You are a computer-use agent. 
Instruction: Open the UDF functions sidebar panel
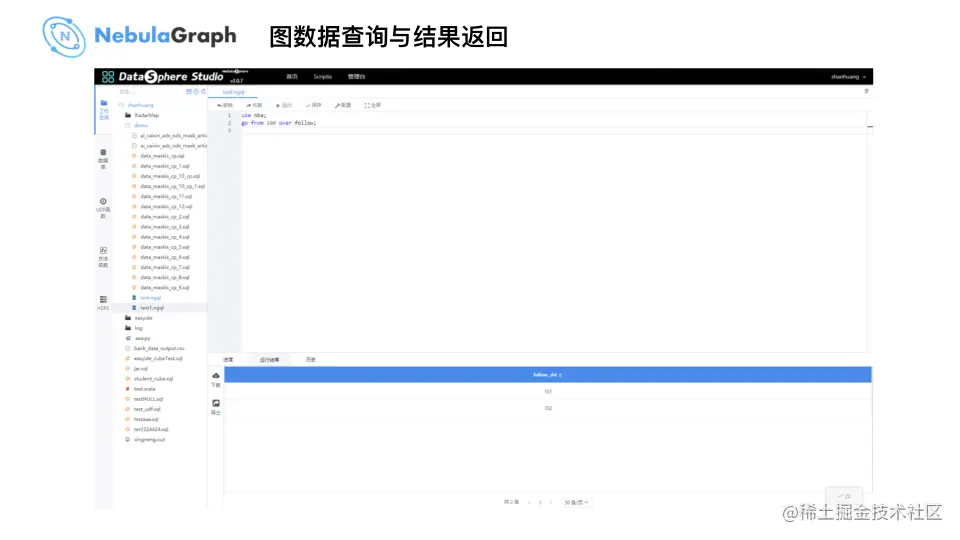[x=103, y=208]
